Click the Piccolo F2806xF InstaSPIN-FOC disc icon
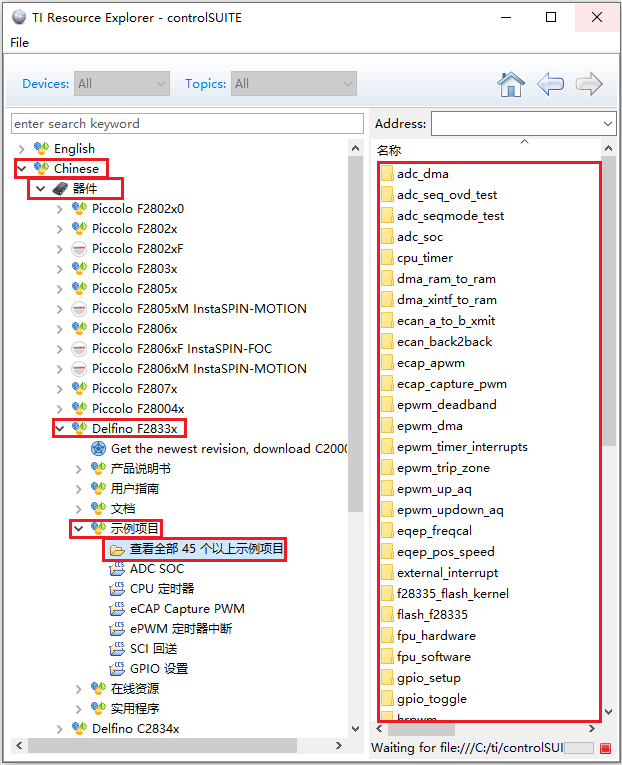The image size is (622, 765). [79, 349]
